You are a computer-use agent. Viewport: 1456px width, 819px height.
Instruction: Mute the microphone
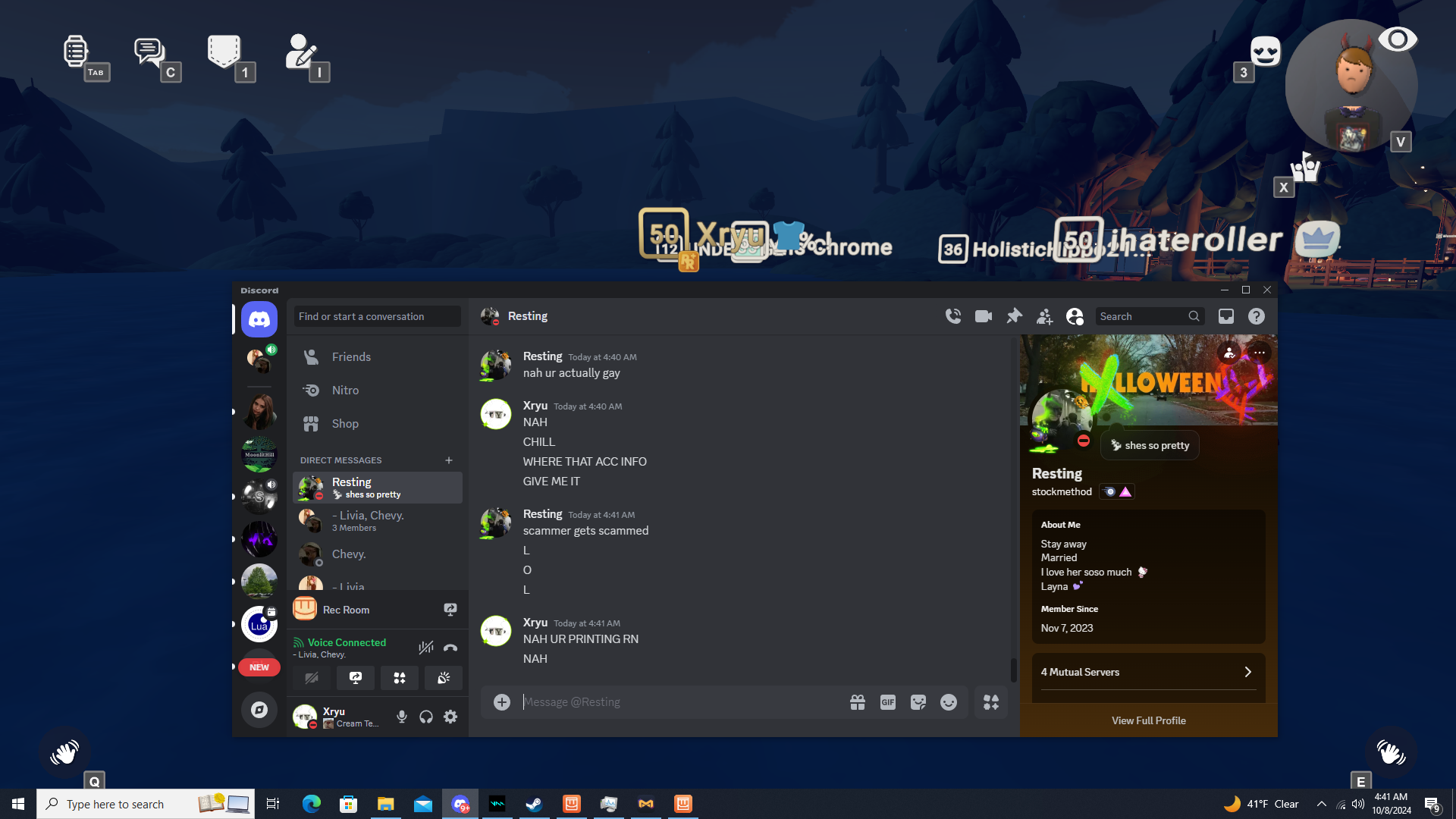pos(402,717)
